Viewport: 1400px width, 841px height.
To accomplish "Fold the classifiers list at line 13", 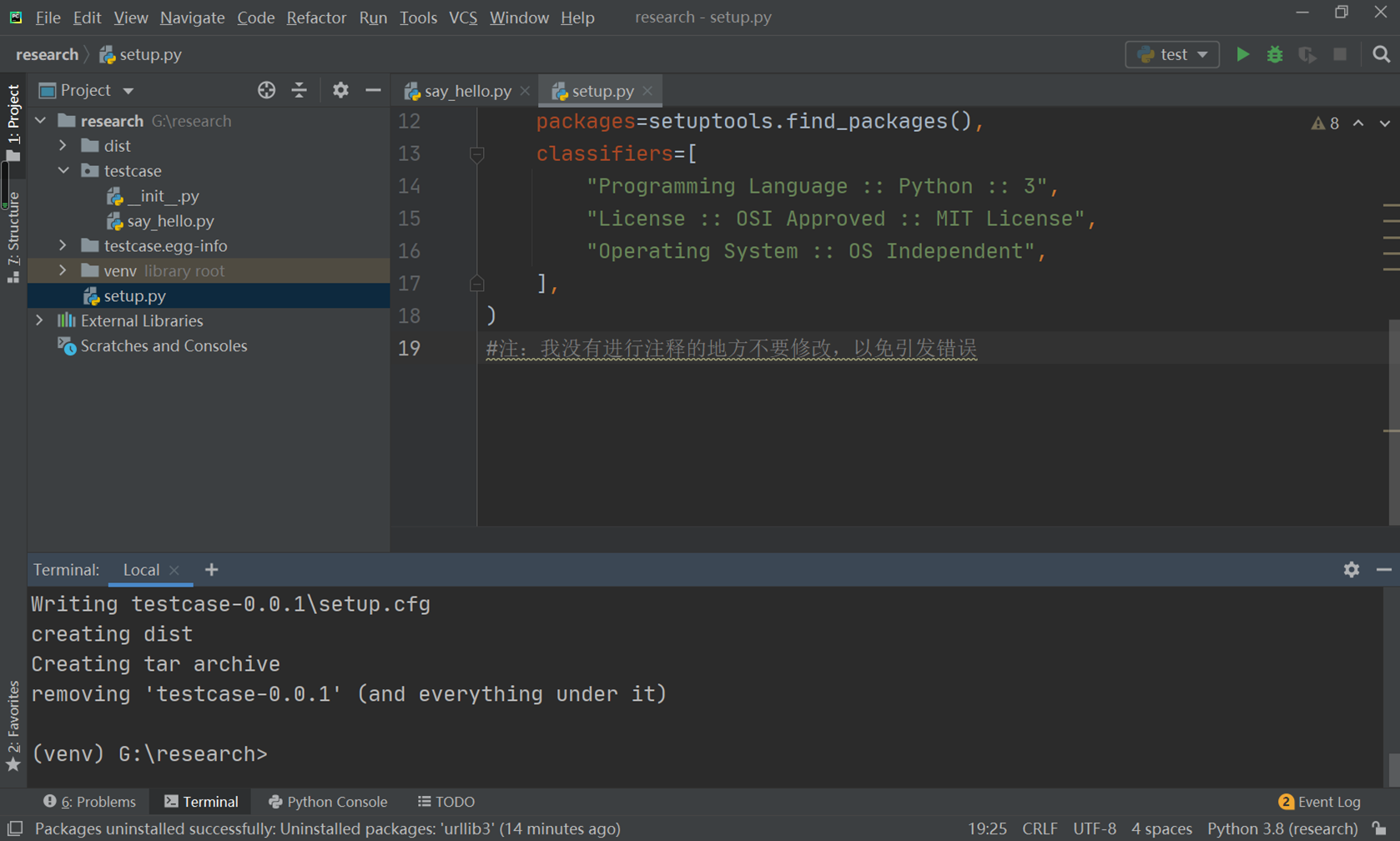I will click(476, 154).
